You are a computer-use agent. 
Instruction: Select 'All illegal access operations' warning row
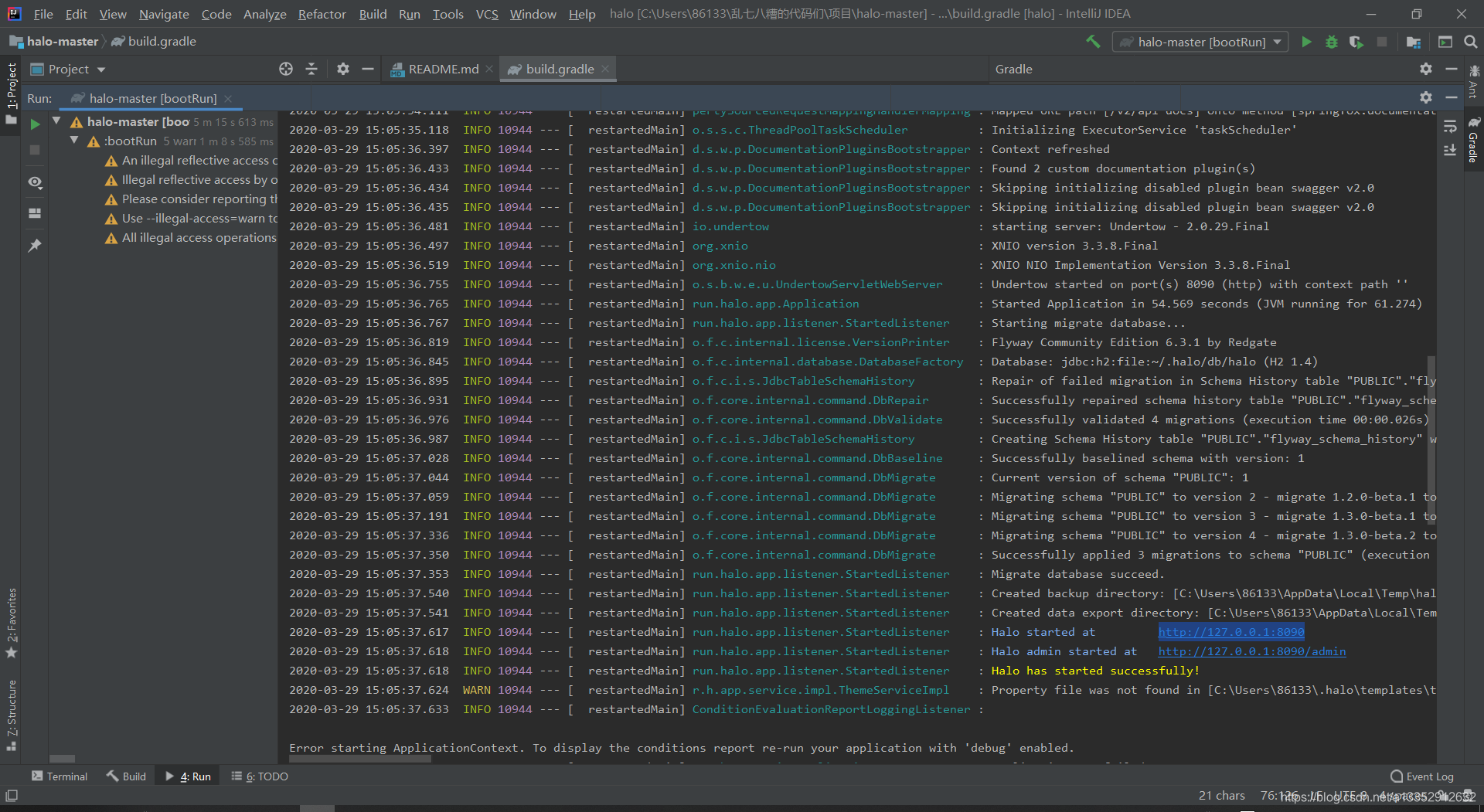(191, 237)
